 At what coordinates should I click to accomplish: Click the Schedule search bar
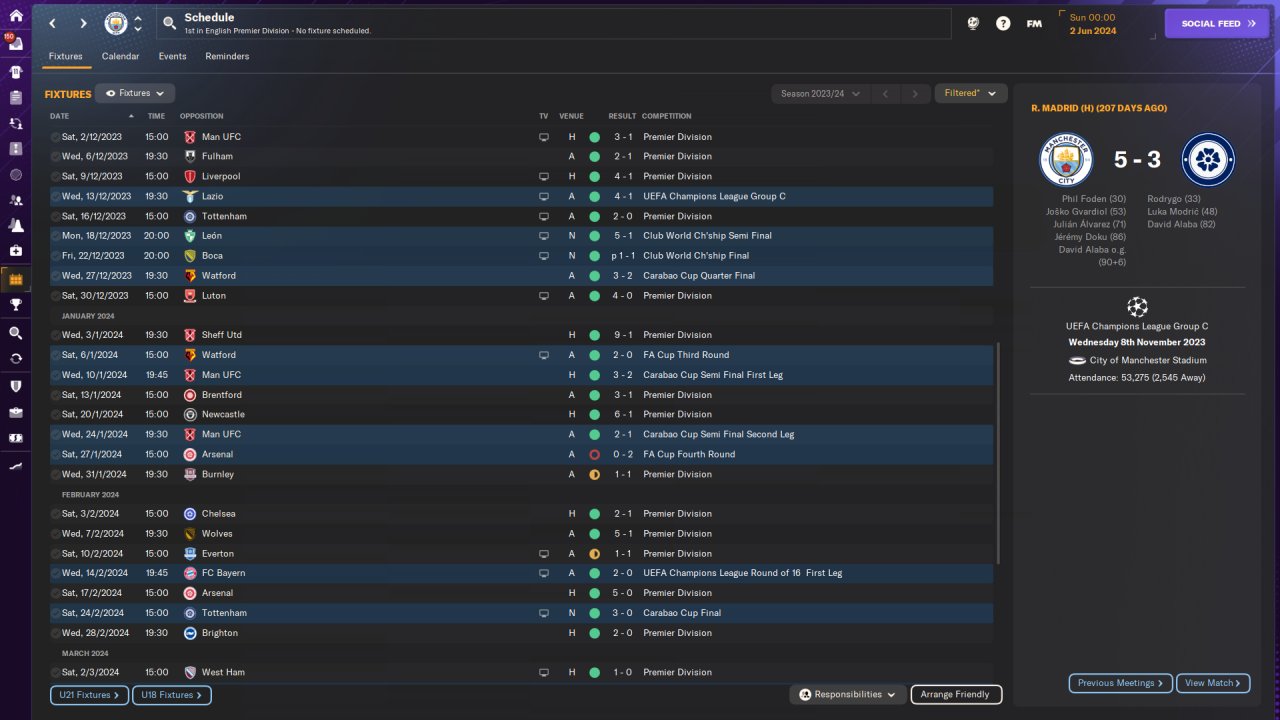[555, 23]
